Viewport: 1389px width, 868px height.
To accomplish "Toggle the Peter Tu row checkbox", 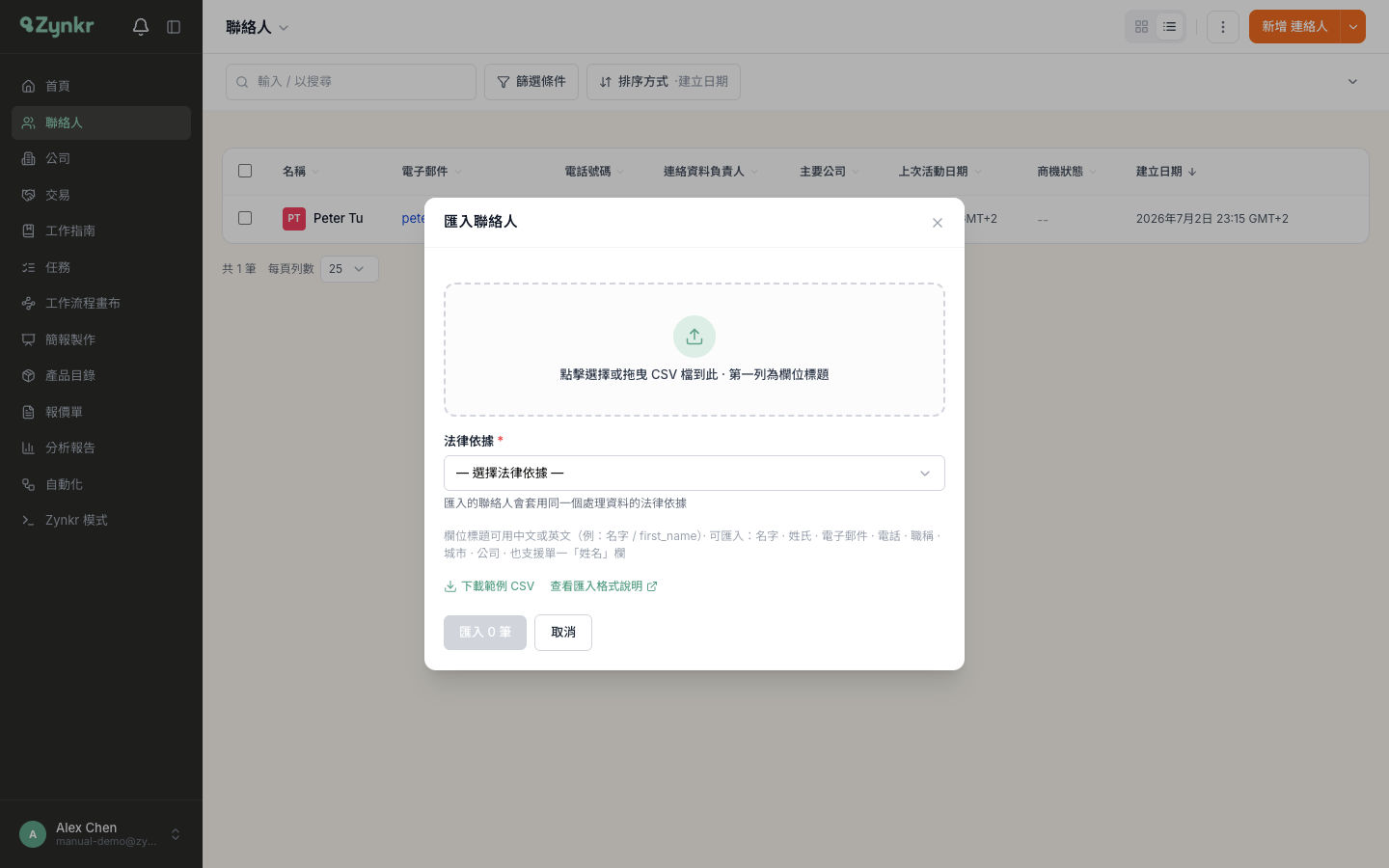I will coord(245,218).
